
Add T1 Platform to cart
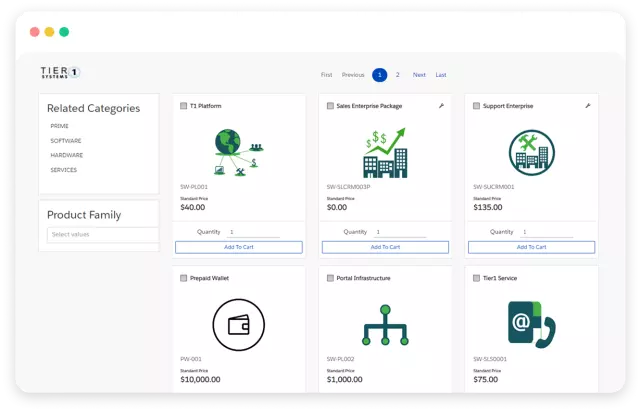pos(239,246)
